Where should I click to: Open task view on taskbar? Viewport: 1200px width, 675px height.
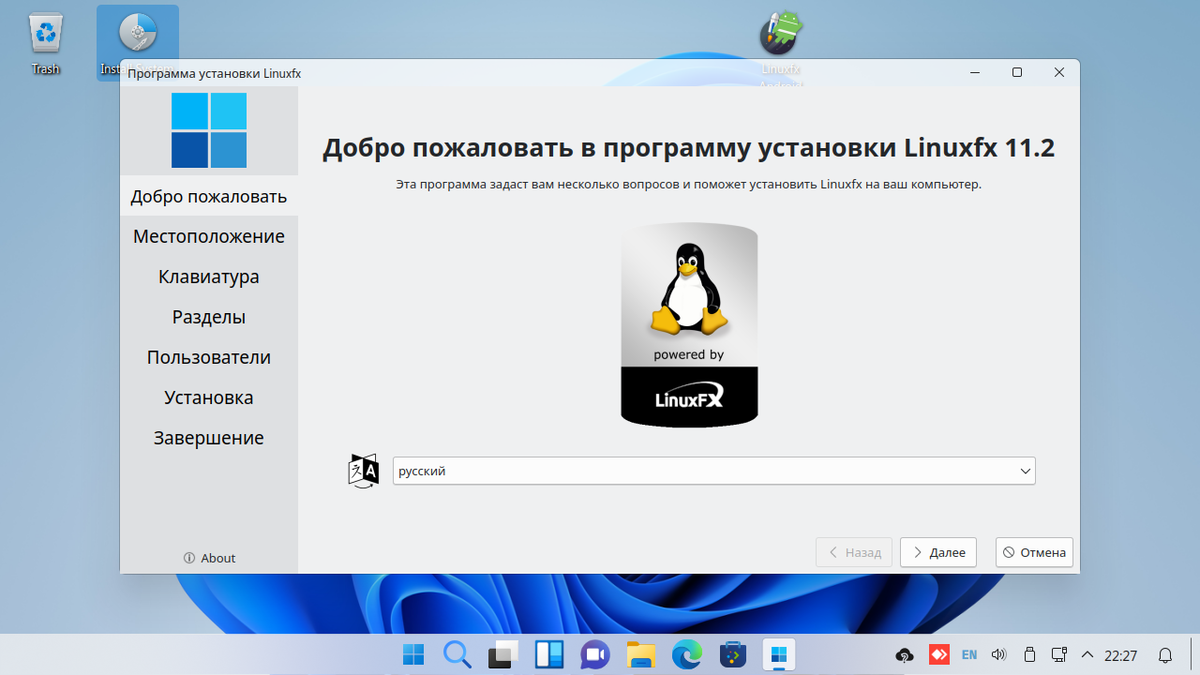coord(501,656)
